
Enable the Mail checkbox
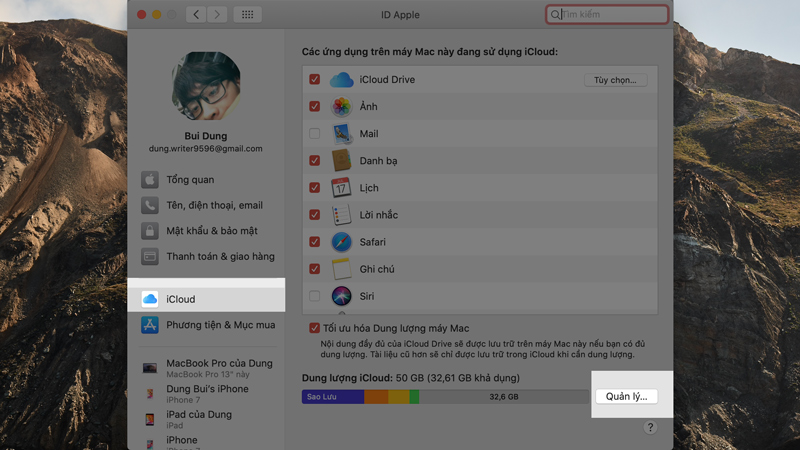(315, 134)
